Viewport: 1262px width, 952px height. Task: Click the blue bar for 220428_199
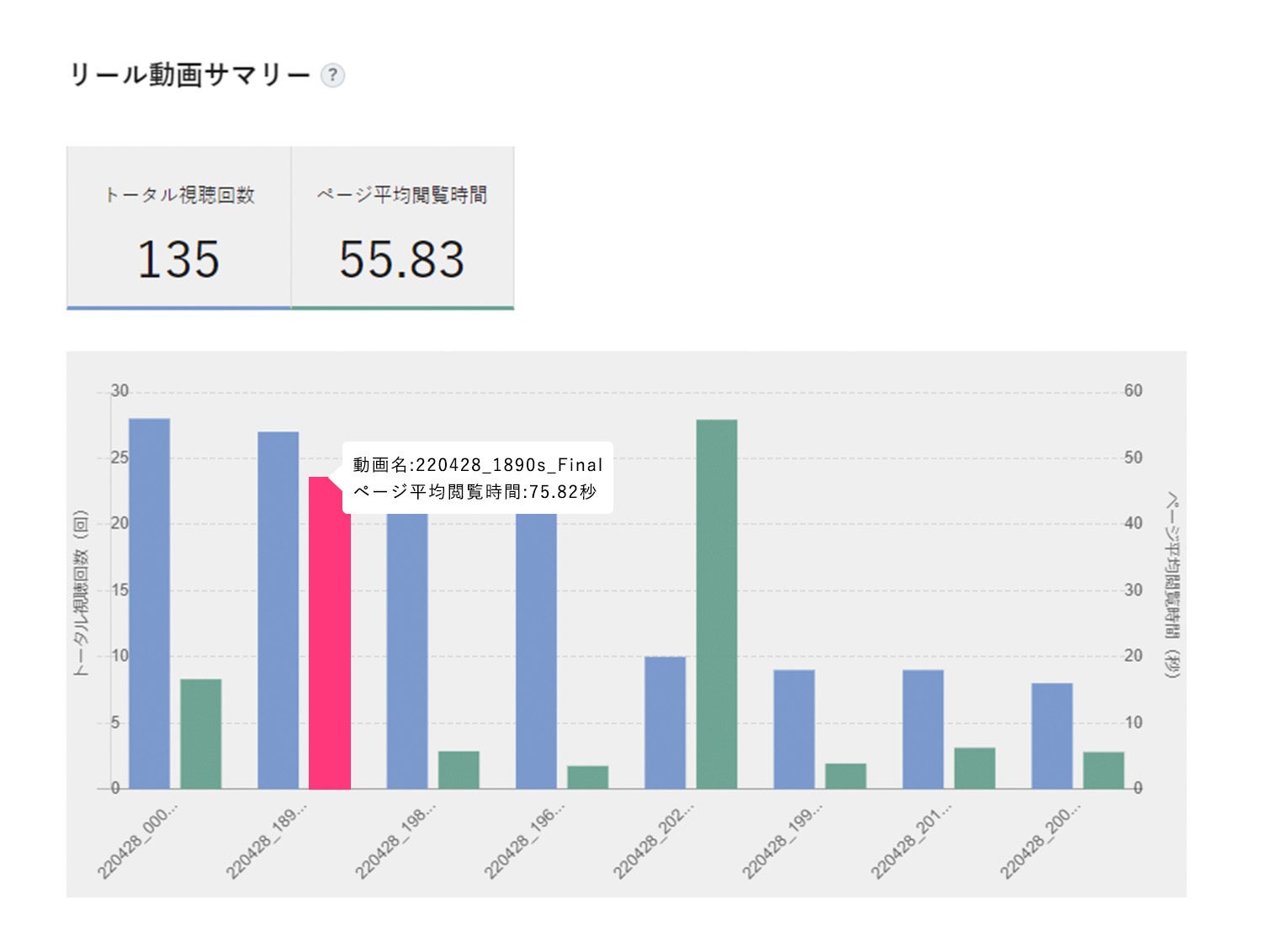[794, 729]
